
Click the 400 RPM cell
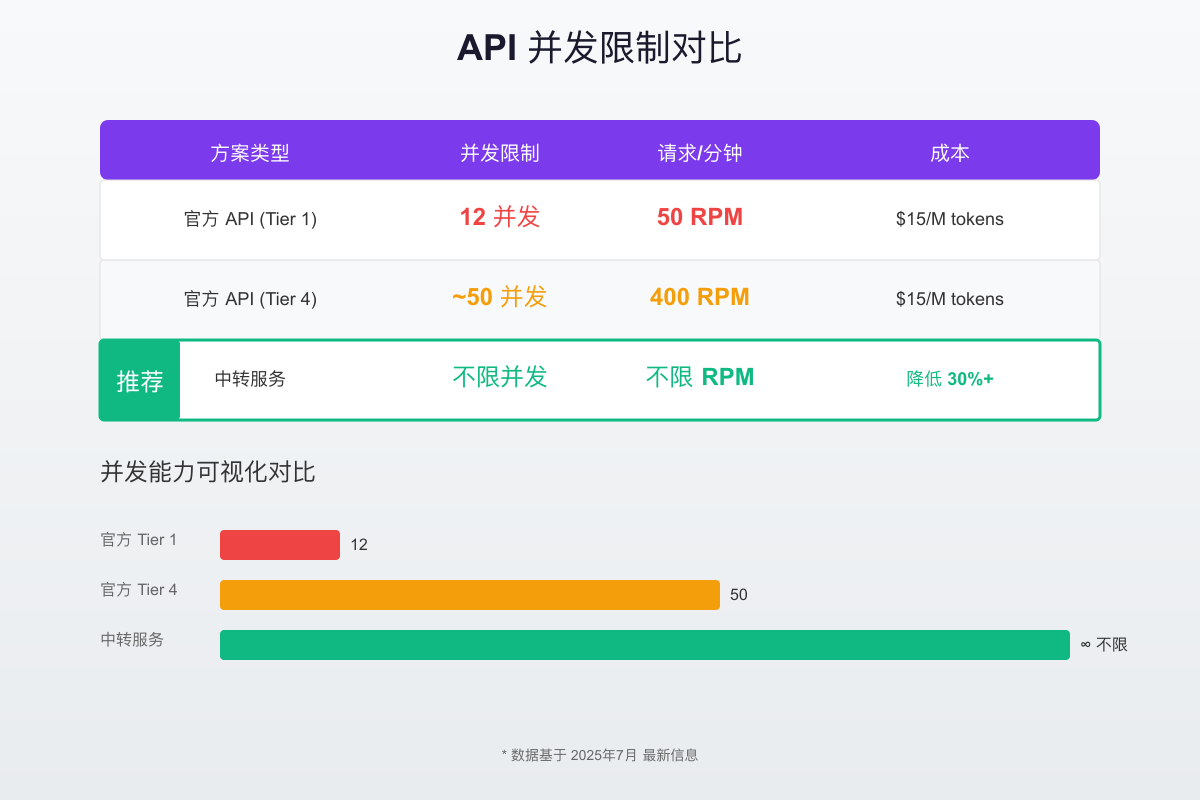click(700, 297)
